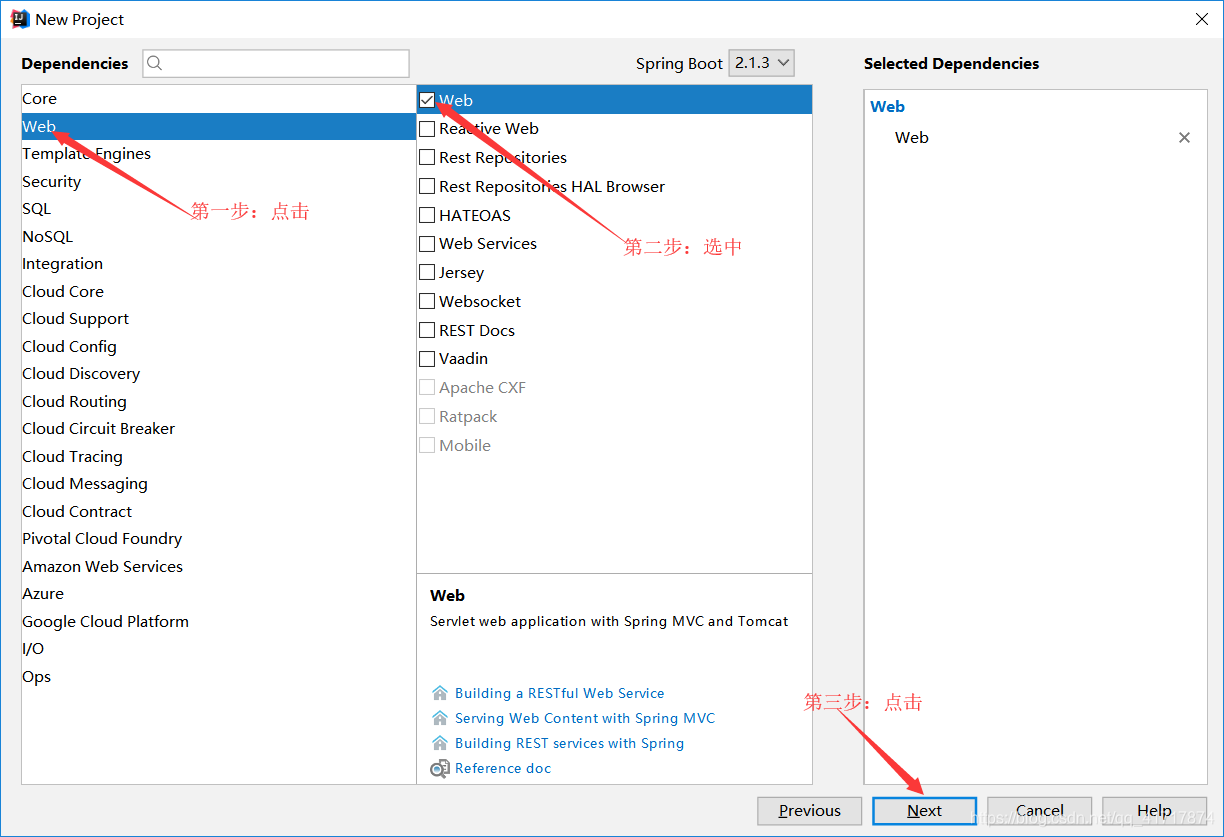This screenshot has width=1224, height=837.
Task: Open the Azure category
Action: coord(218,594)
